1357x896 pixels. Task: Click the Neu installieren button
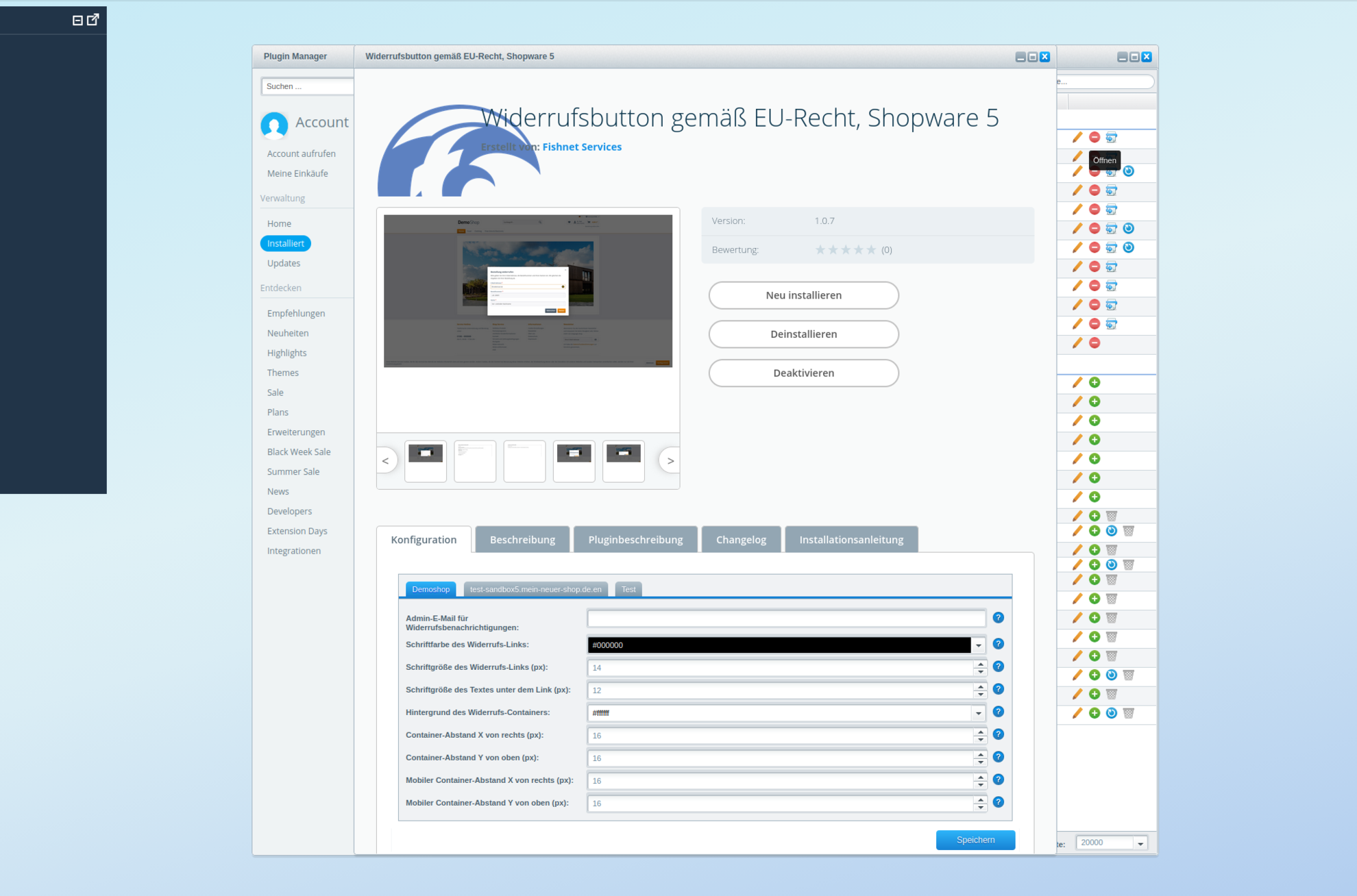tap(803, 295)
